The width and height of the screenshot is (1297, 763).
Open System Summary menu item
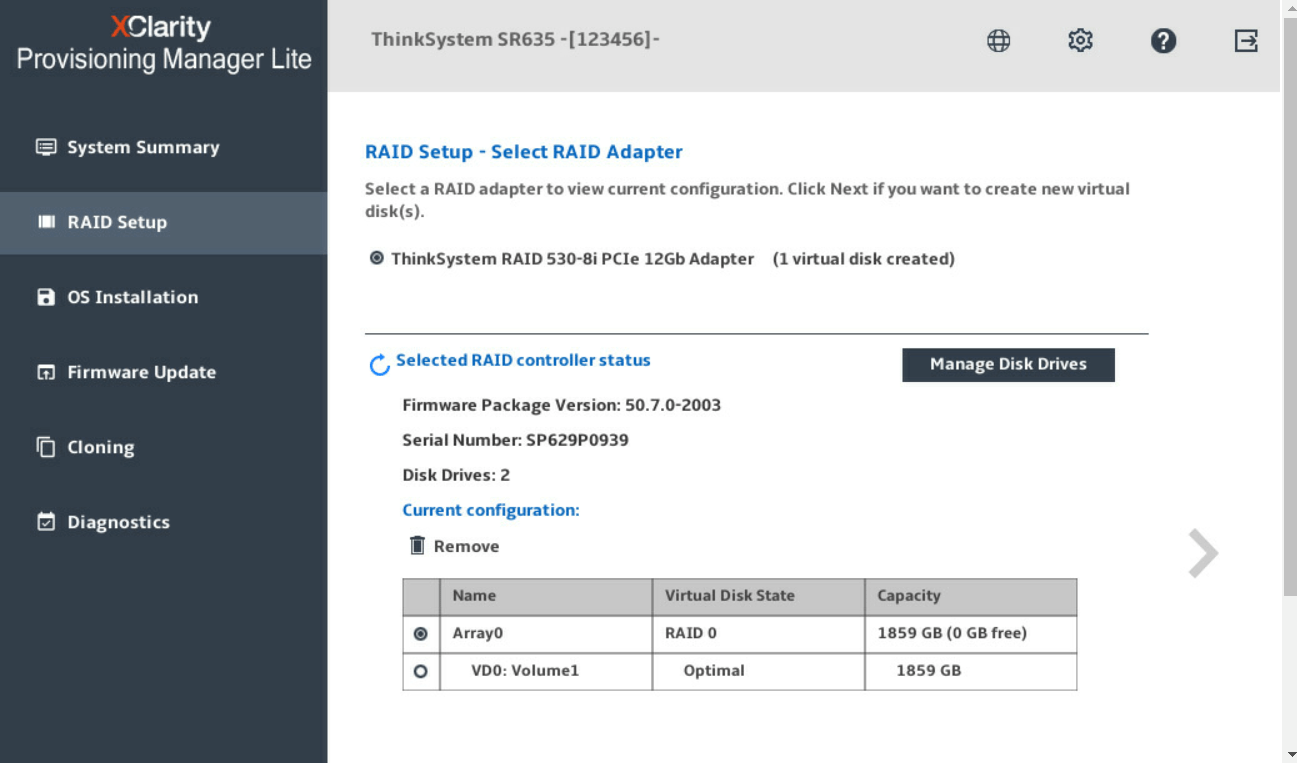163,147
